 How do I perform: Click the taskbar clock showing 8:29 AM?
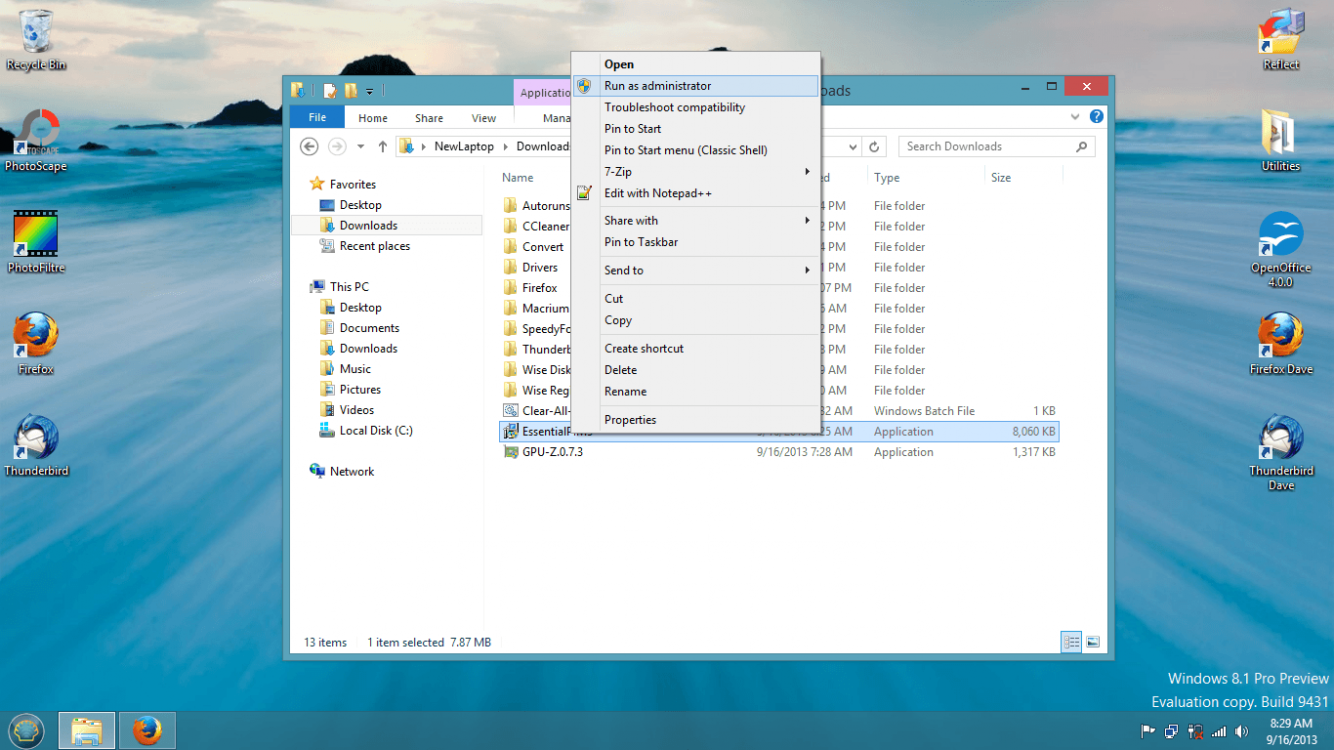coord(1291,731)
